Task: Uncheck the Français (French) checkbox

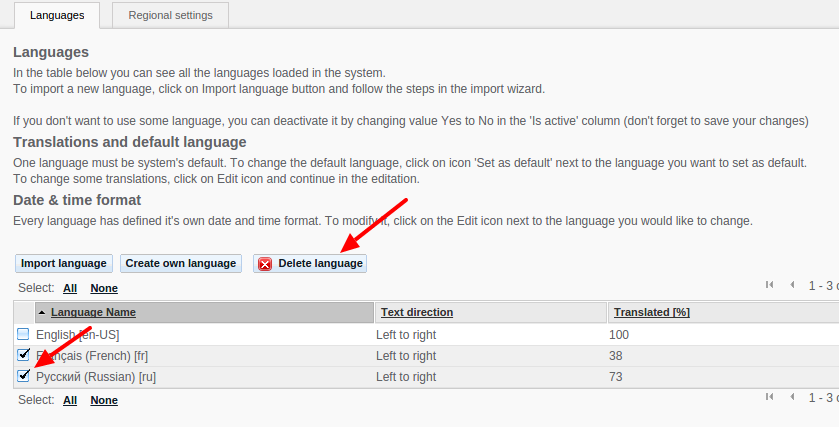Action: (23, 355)
